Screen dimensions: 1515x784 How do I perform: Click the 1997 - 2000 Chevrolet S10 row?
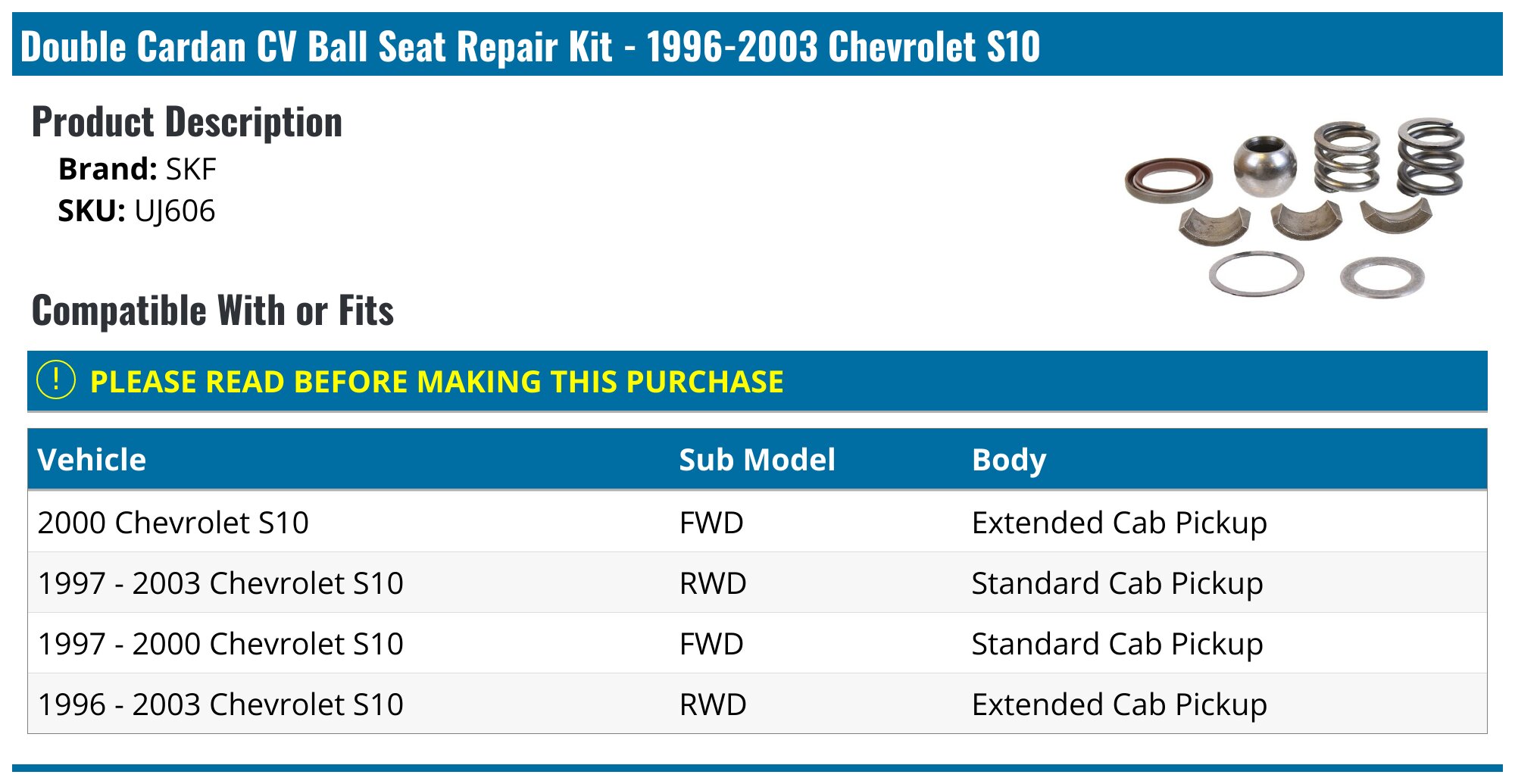coord(757,643)
